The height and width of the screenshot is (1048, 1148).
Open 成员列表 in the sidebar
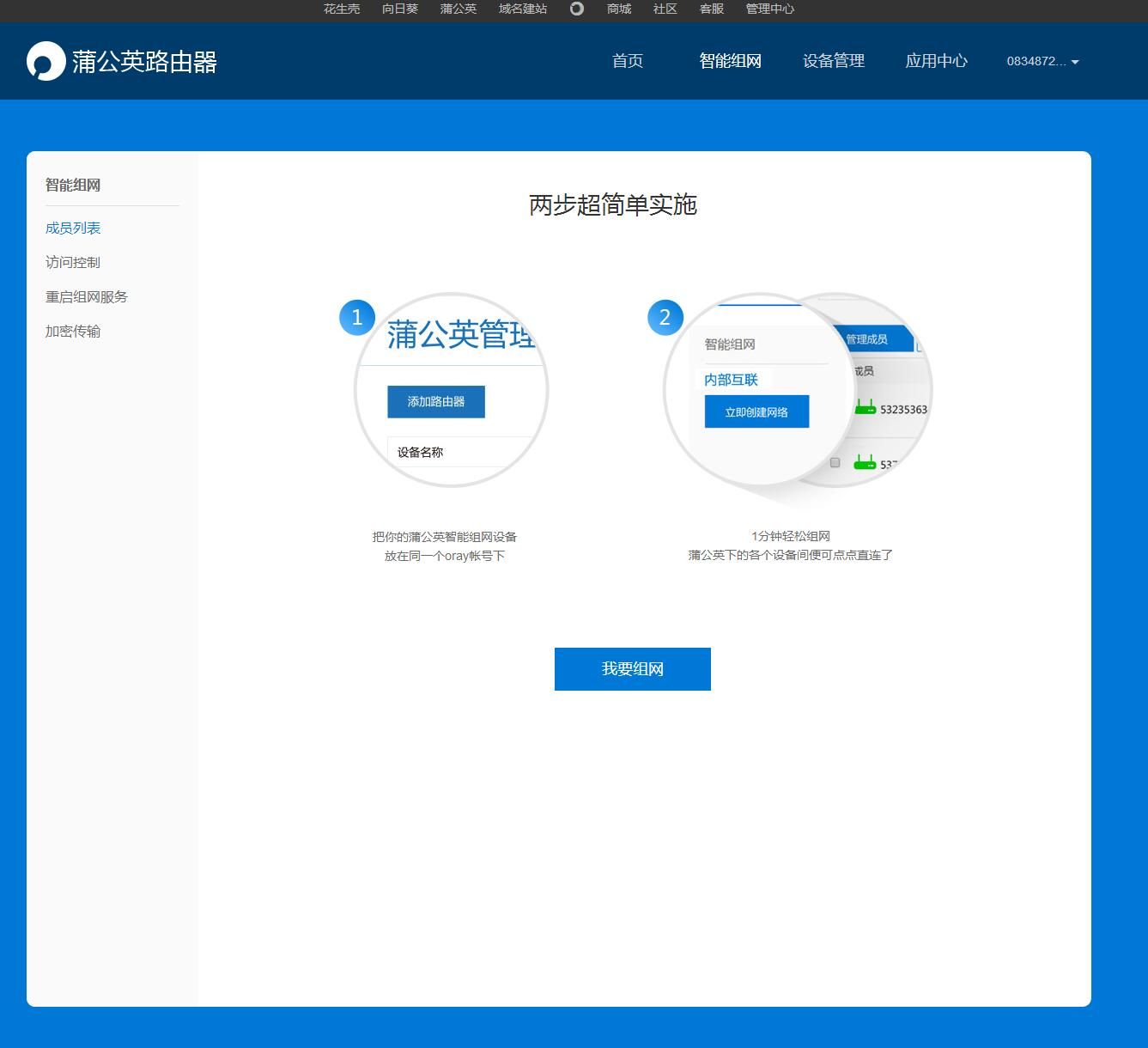point(73,228)
